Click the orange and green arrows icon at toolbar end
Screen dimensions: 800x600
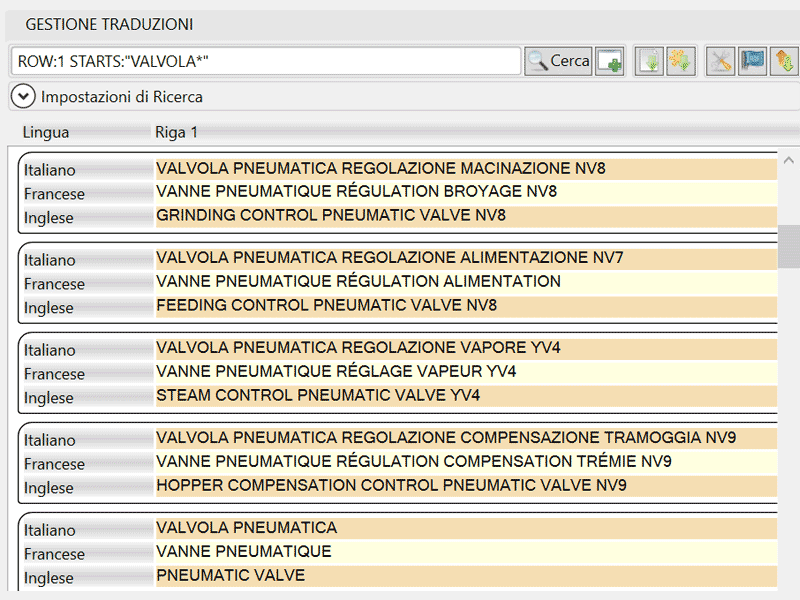click(x=783, y=61)
